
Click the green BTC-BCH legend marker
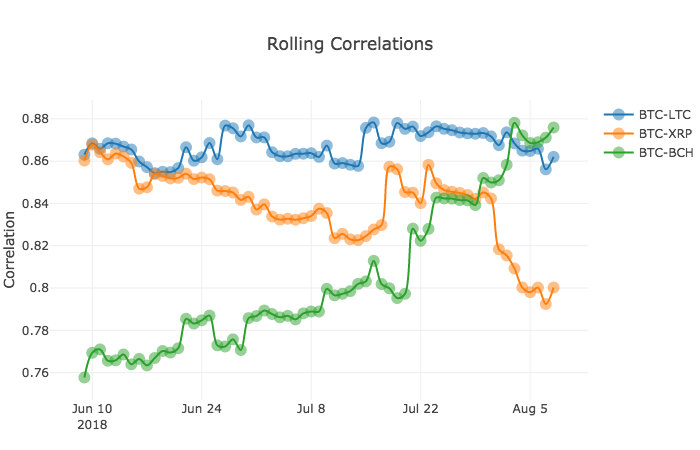(618, 153)
